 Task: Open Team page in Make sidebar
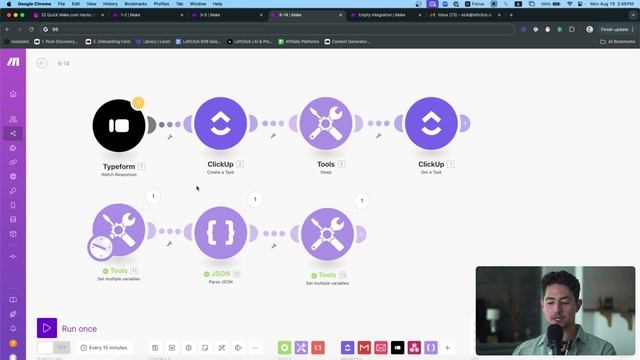click(x=13, y=119)
